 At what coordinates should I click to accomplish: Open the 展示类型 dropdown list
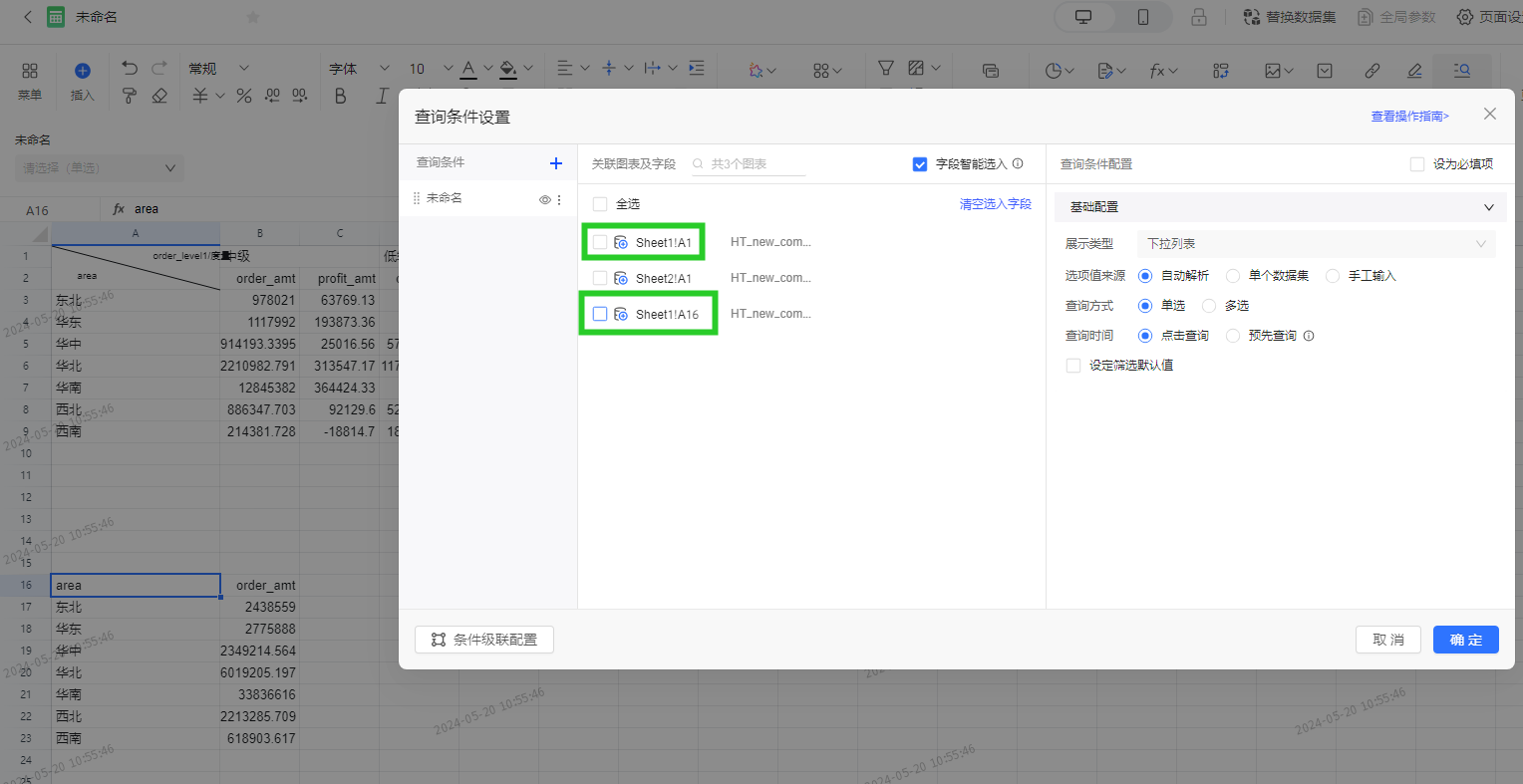[1316, 244]
